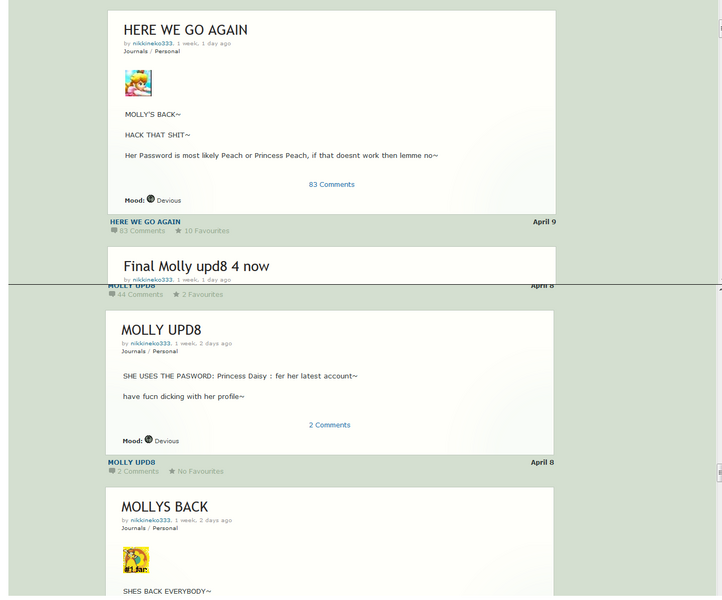Open the 2 Comments link in journal body
The image size is (722, 600).
(330, 425)
